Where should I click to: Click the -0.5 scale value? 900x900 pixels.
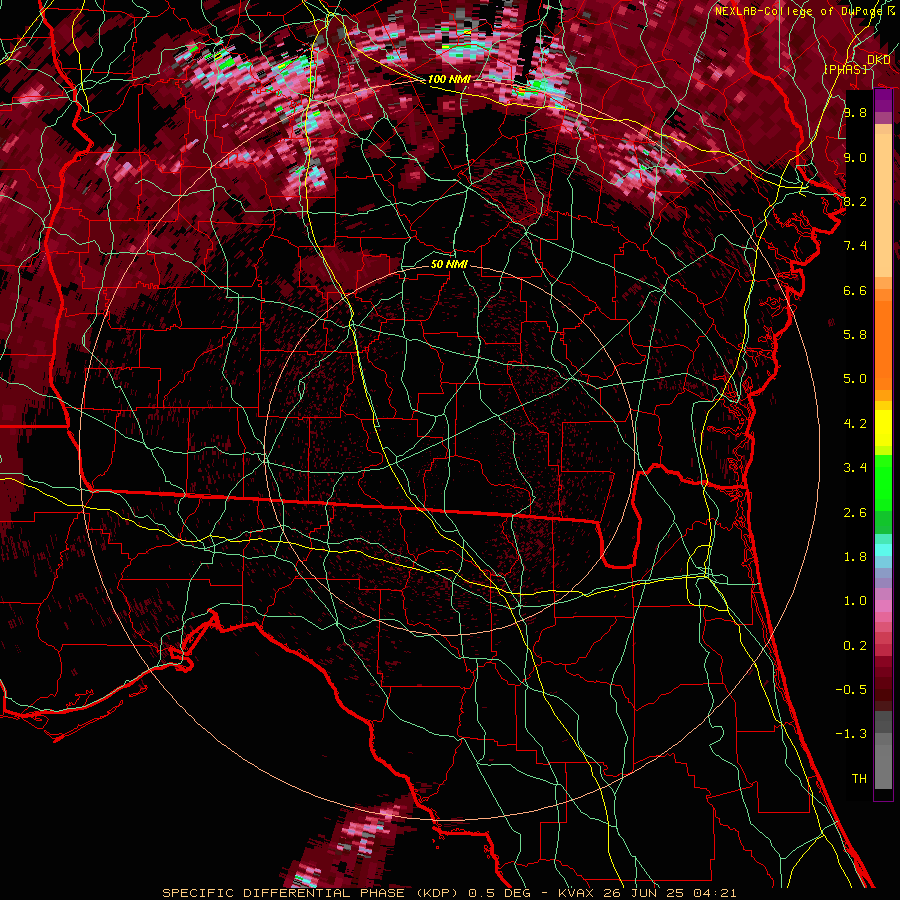point(851,689)
